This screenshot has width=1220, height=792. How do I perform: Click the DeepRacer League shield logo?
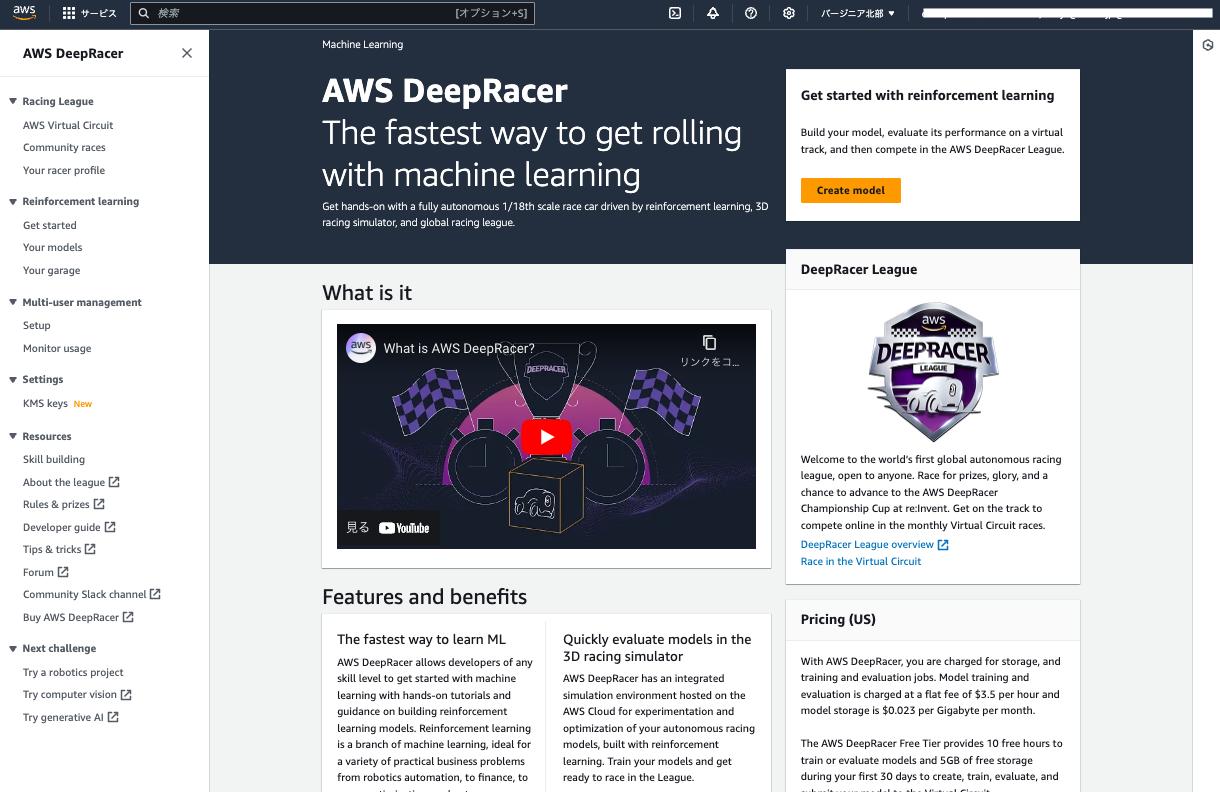(932, 372)
